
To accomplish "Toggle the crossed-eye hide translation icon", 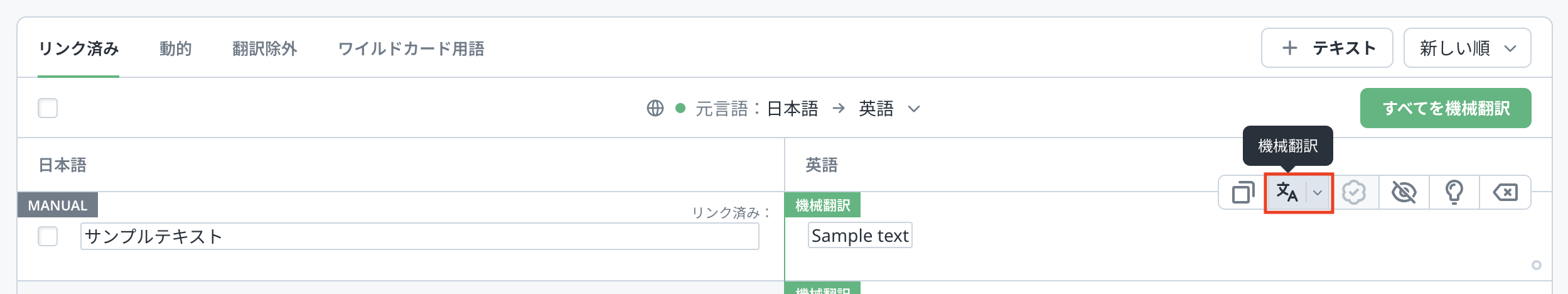I will (1404, 192).
